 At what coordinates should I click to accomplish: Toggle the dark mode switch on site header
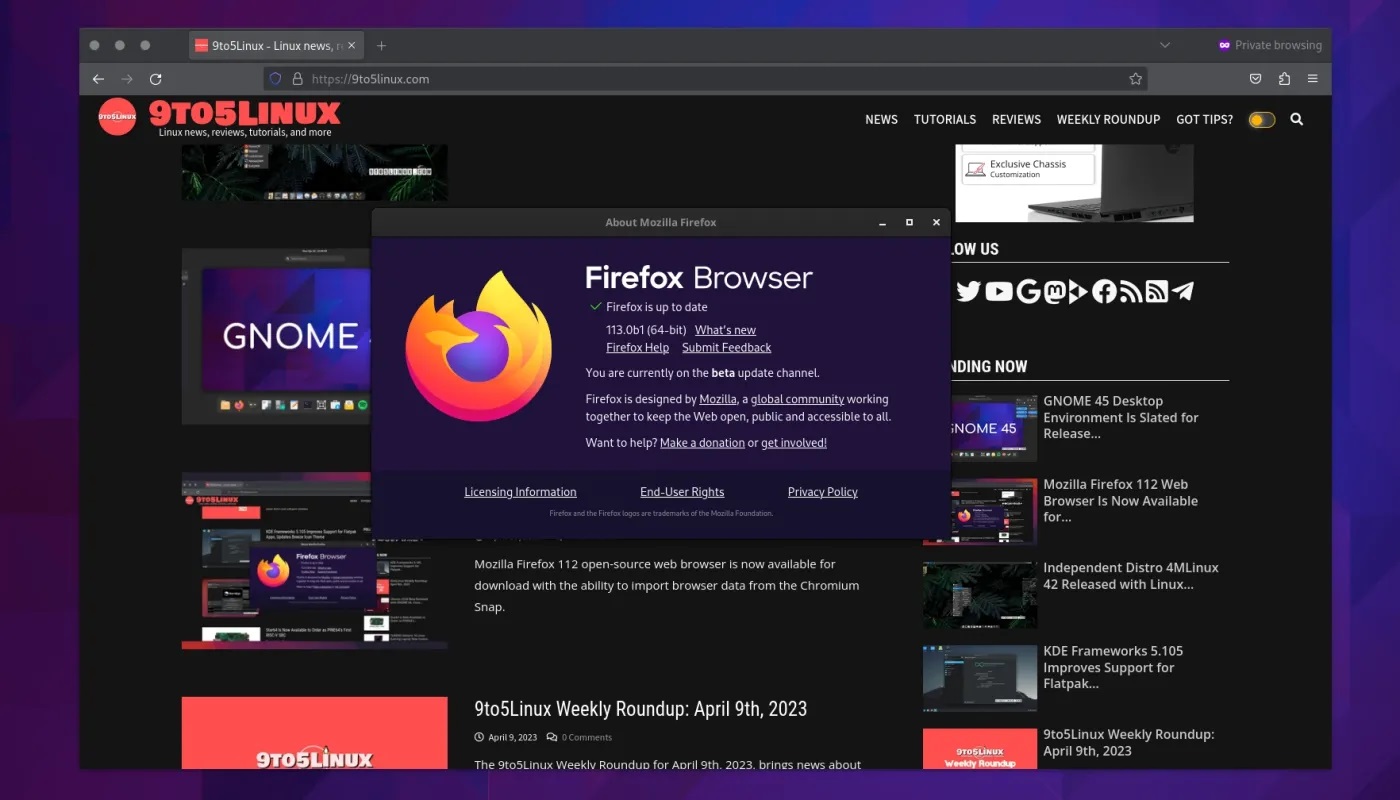[1262, 120]
